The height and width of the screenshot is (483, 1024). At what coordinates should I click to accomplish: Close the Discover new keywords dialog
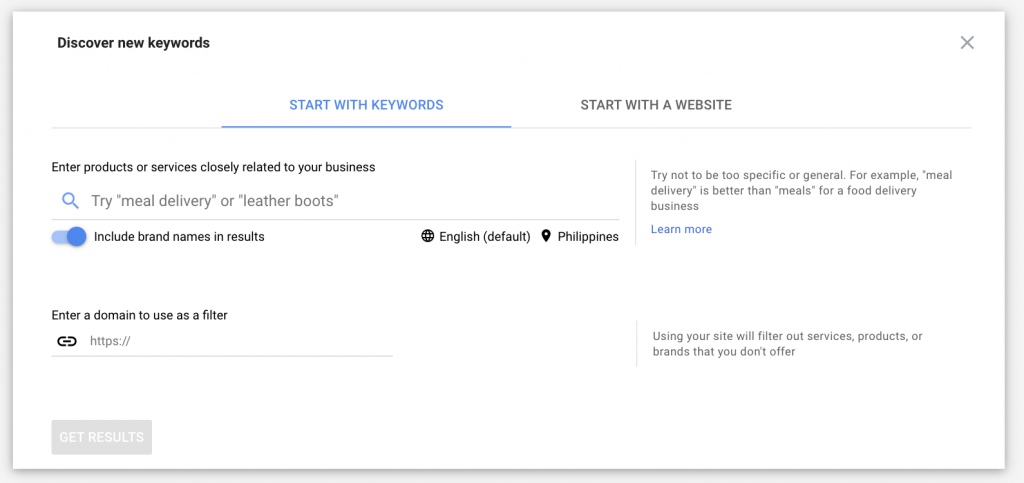pos(967,43)
